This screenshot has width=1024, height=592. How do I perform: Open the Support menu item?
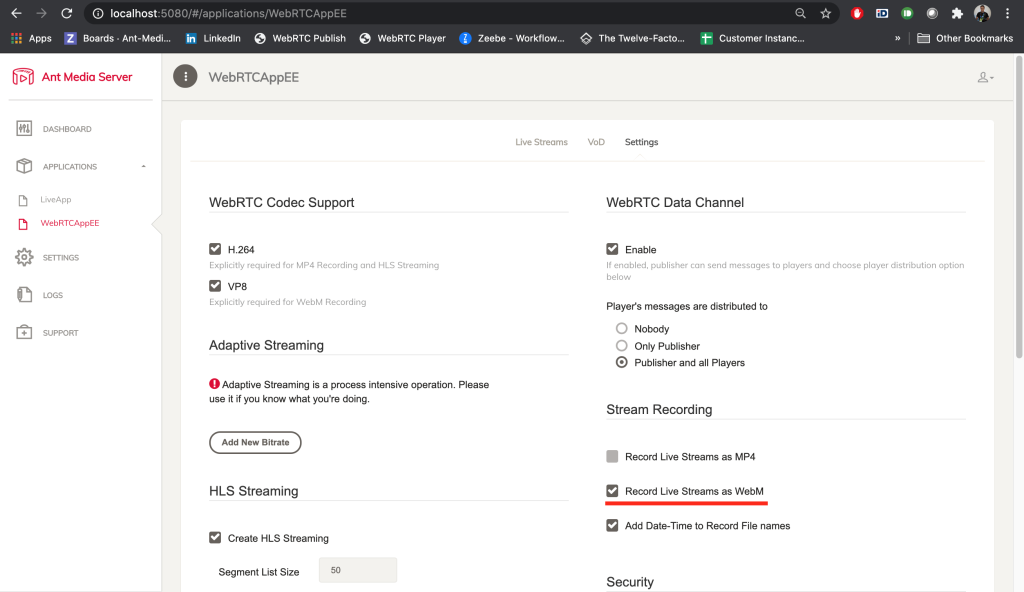pos(61,333)
